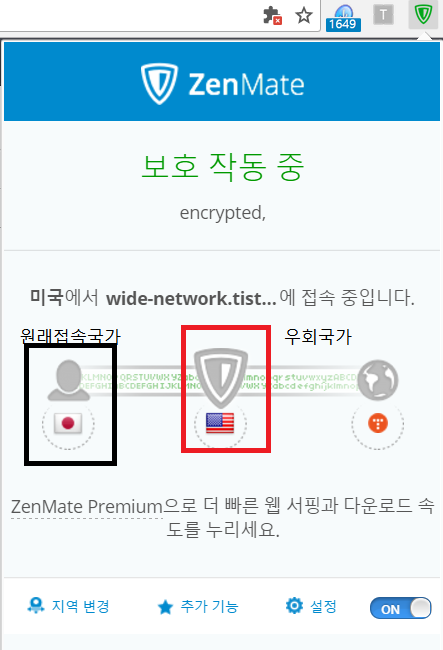Click the wide-network.tist... site name
This screenshot has height=650, width=443.
click(x=191, y=298)
